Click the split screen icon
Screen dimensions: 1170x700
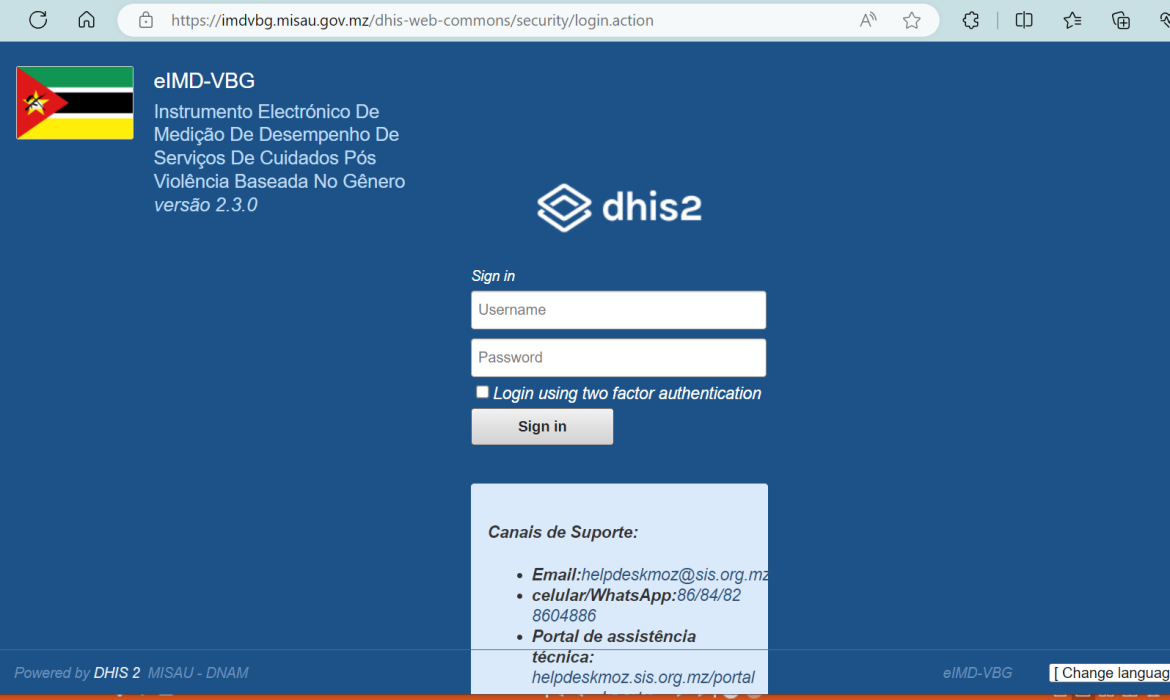point(1023,20)
